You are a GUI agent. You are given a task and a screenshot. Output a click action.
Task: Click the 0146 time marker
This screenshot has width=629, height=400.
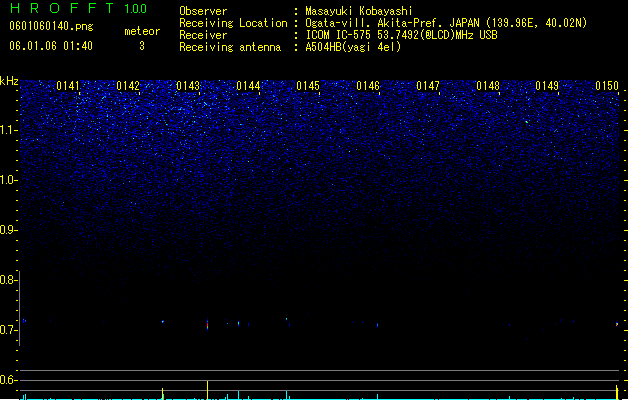point(368,86)
